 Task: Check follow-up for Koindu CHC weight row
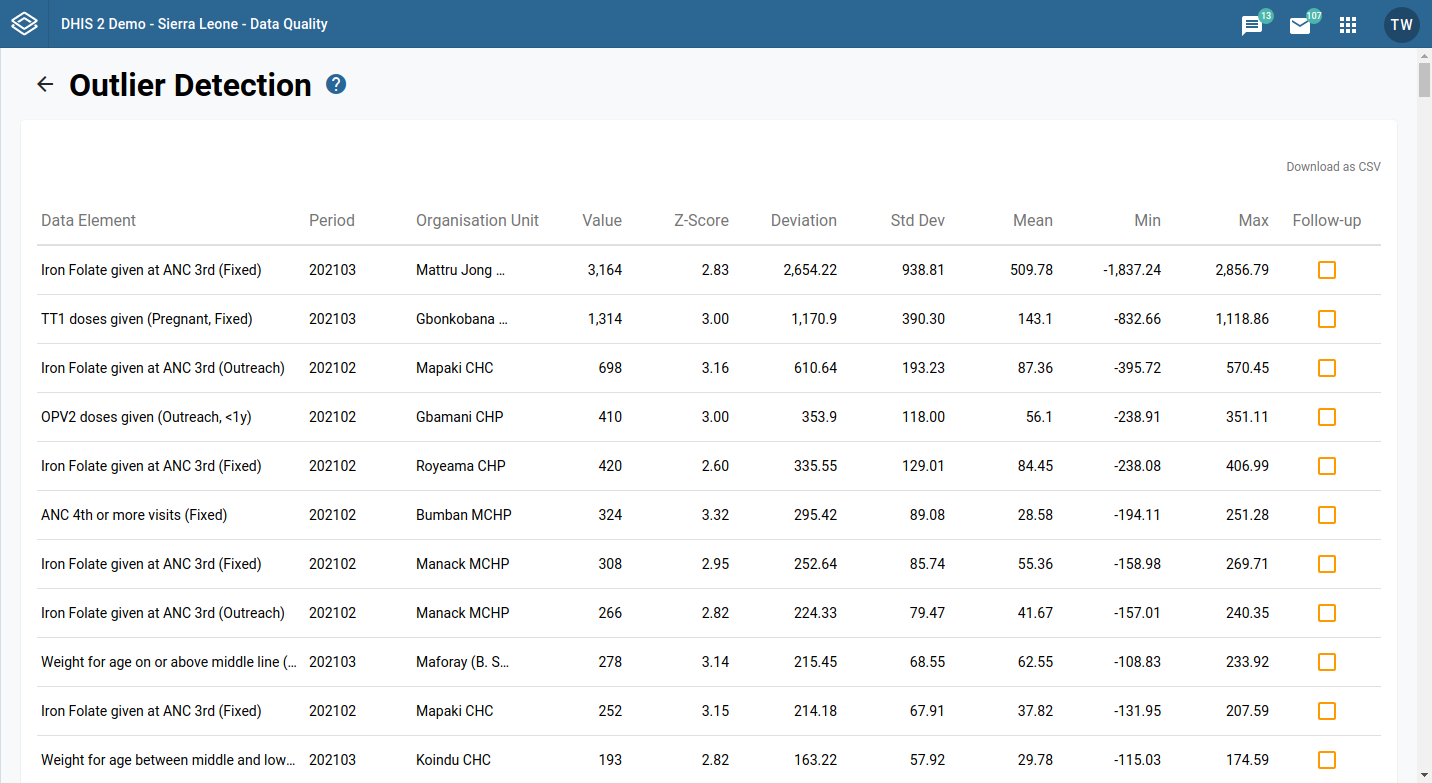point(1327,760)
